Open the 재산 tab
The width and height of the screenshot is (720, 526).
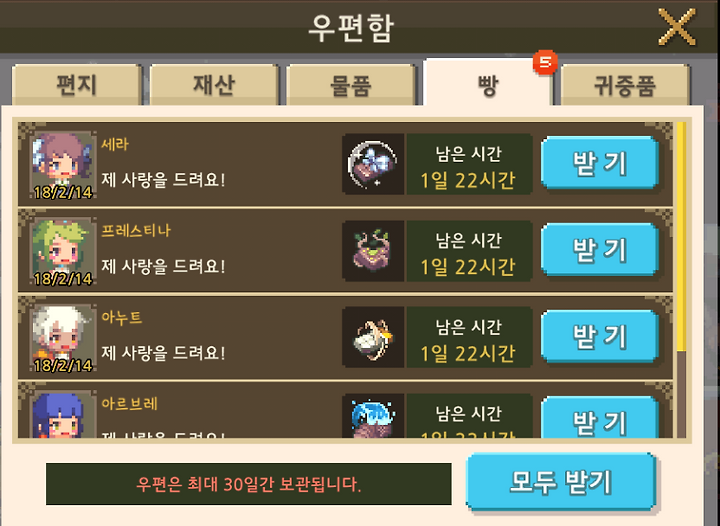point(214,85)
